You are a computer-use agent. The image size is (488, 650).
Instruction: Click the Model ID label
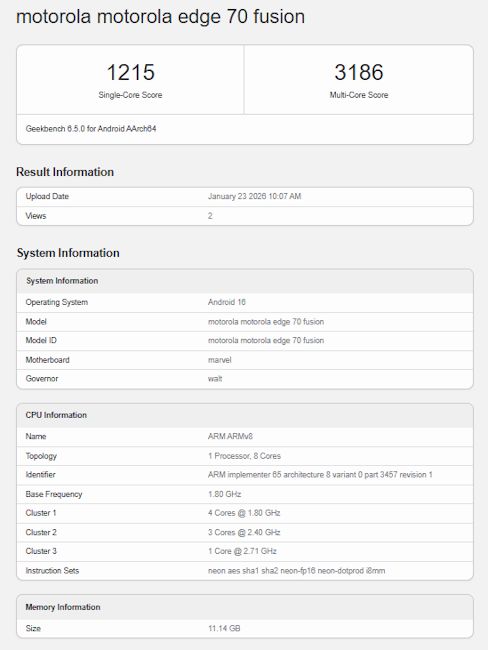coord(41,340)
